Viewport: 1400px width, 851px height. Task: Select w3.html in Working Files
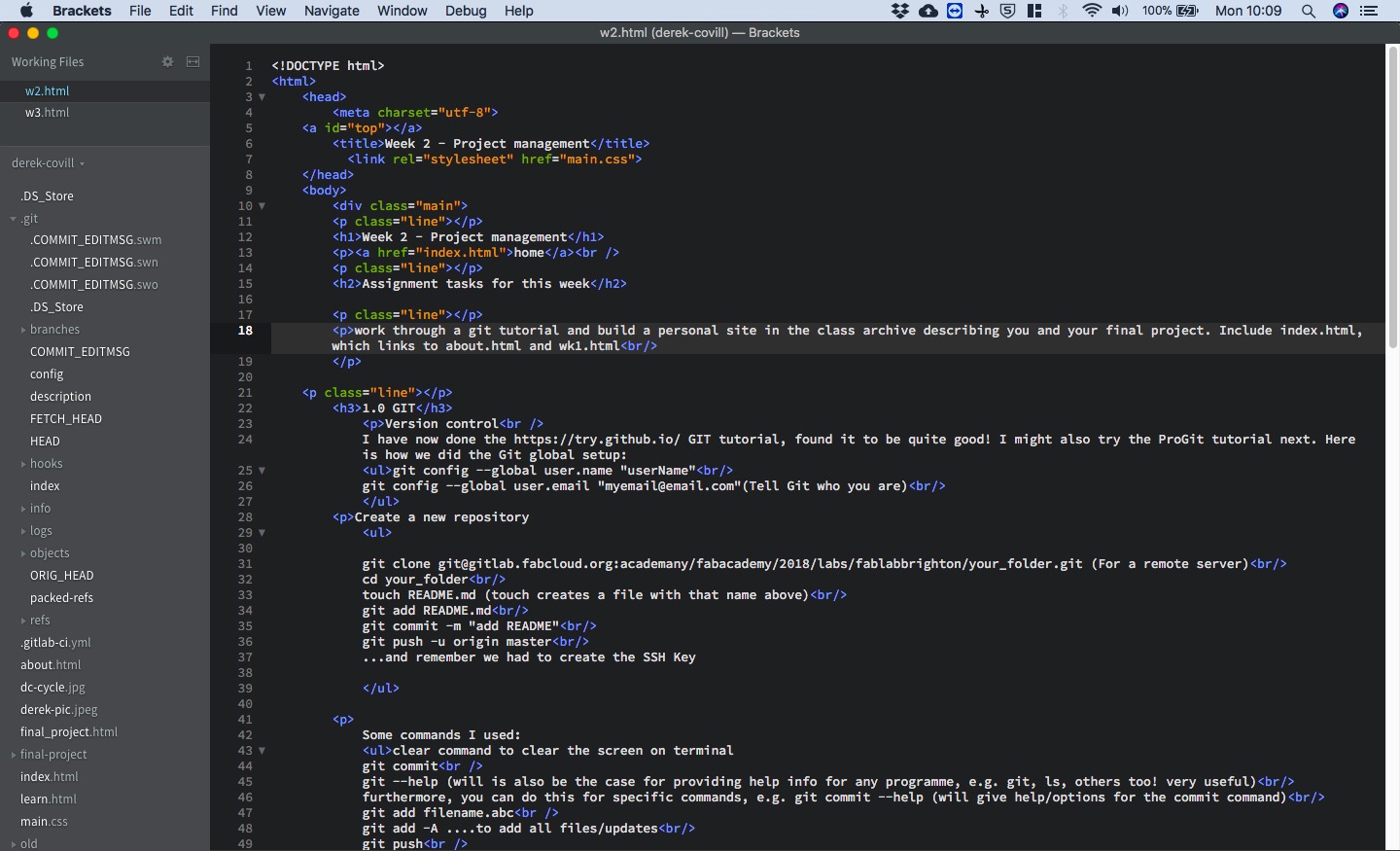point(47,113)
